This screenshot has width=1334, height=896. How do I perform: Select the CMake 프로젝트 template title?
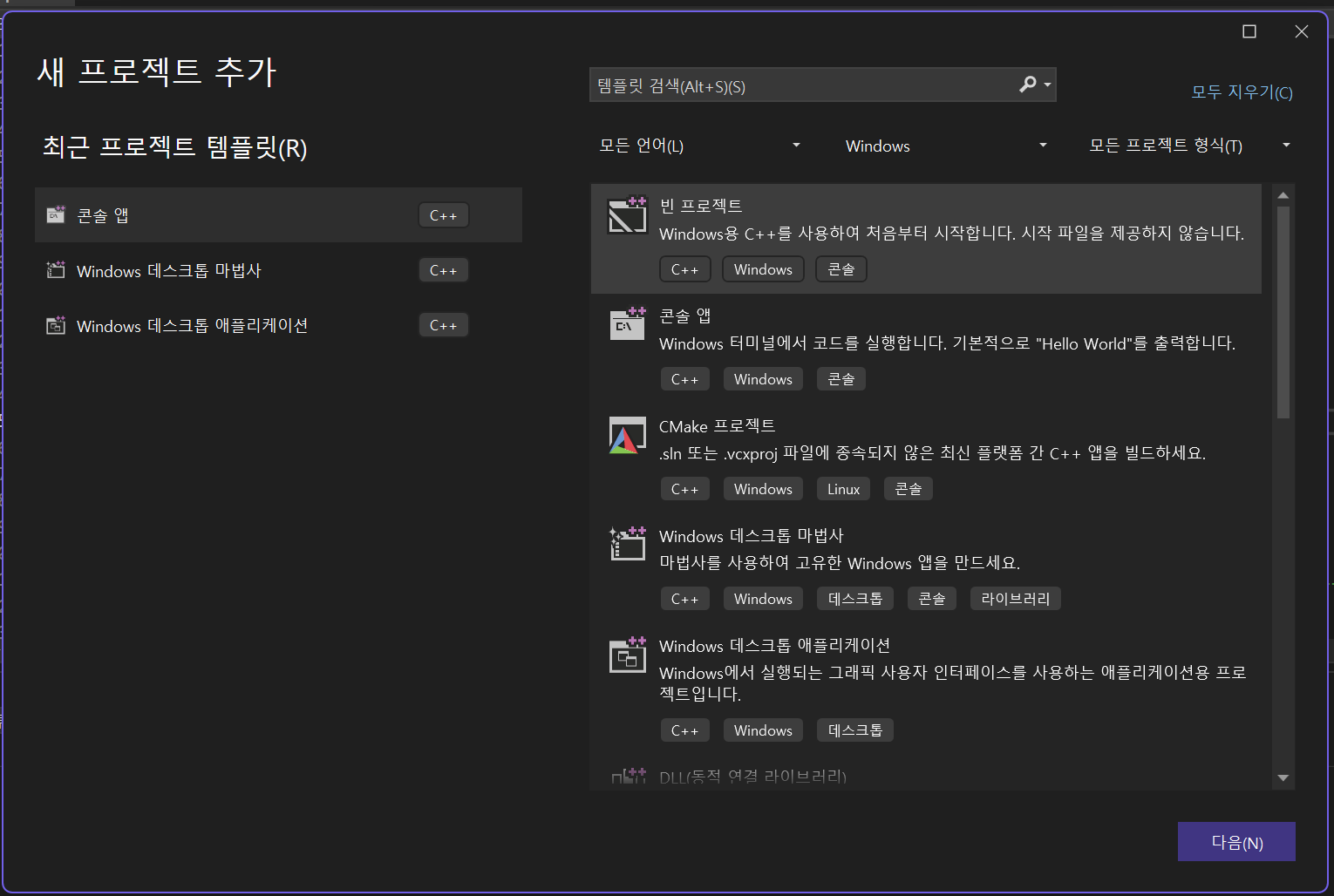click(x=717, y=426)
